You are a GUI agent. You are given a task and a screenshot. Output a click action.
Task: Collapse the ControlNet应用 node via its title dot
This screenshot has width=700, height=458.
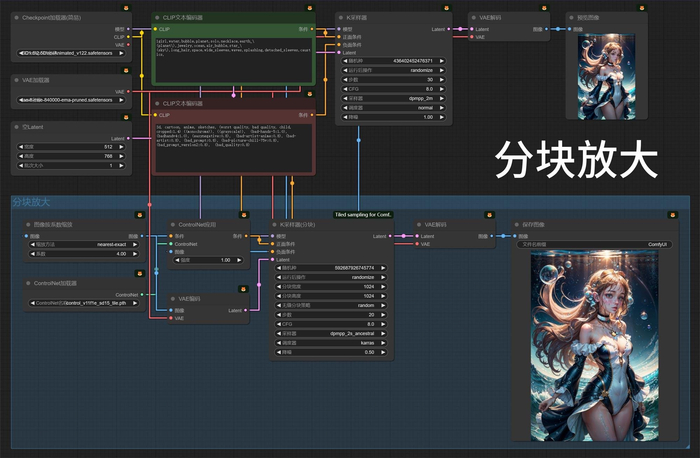pos(173,225)
